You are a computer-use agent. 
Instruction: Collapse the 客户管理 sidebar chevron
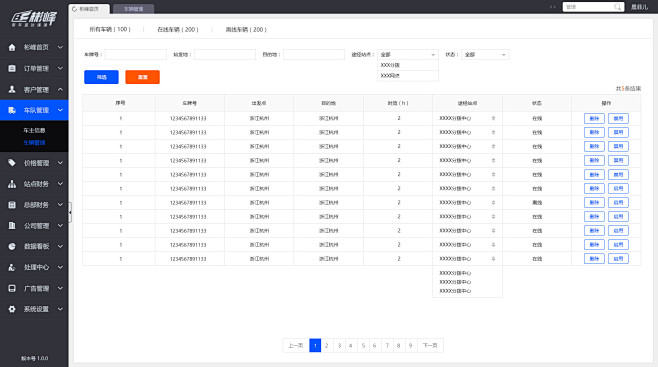(60, 89)
